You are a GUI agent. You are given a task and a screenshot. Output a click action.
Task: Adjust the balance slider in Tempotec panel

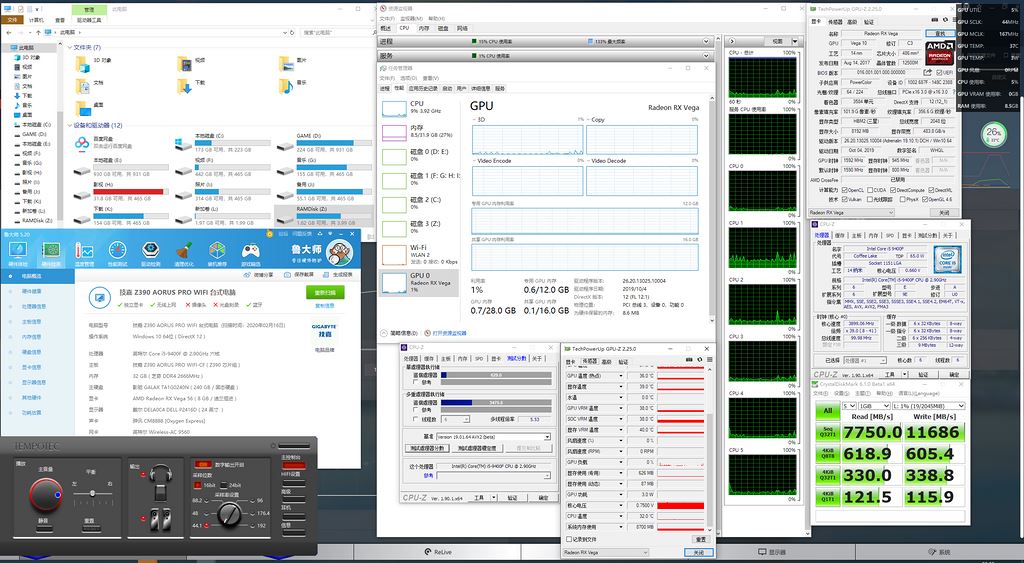(92, 493)
